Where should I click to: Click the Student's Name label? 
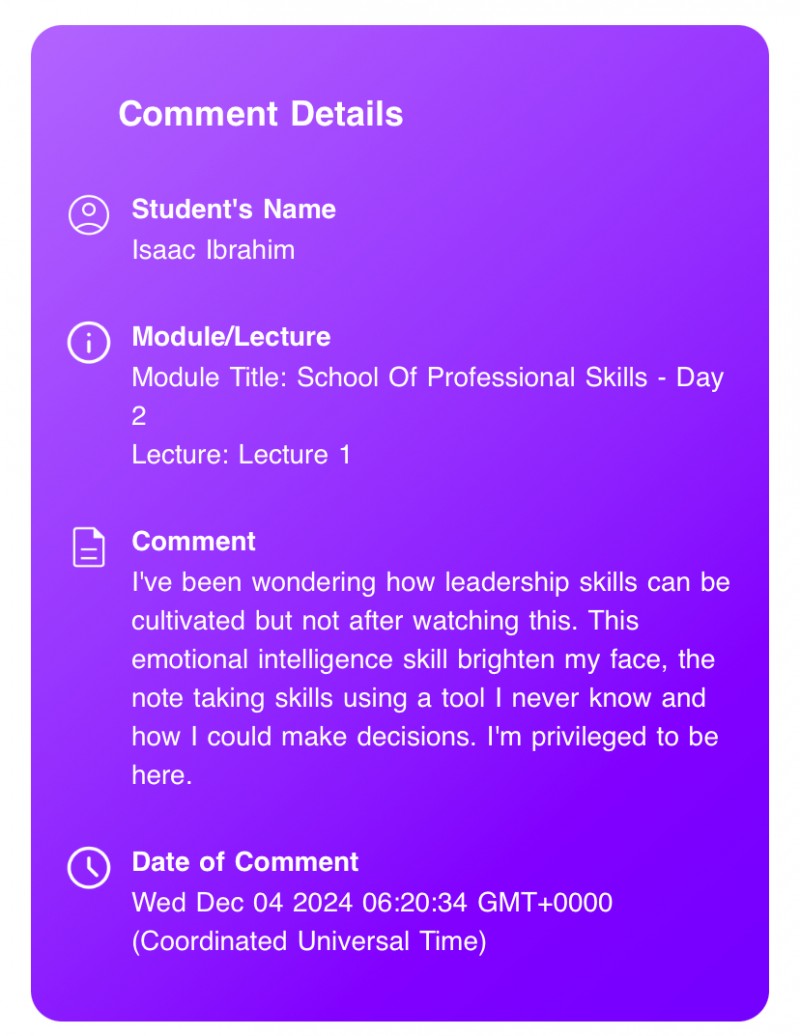[x=234, y=209]
